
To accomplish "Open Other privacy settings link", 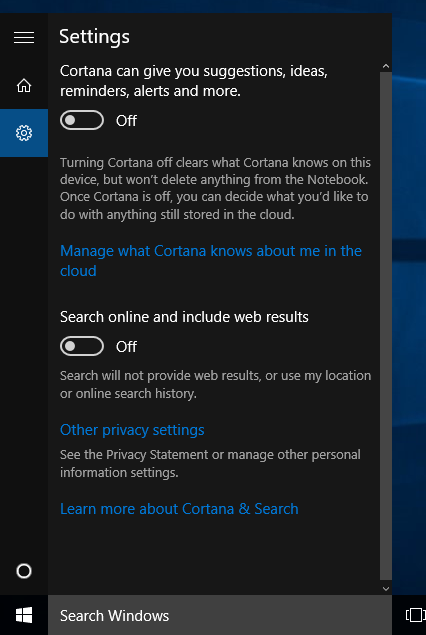I will coord(132,430).
